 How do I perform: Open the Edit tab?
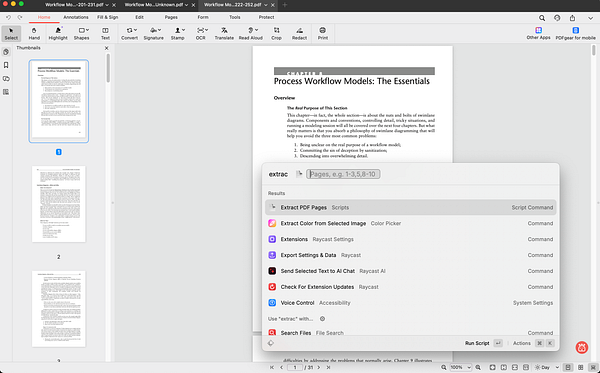tap(139, 17)
